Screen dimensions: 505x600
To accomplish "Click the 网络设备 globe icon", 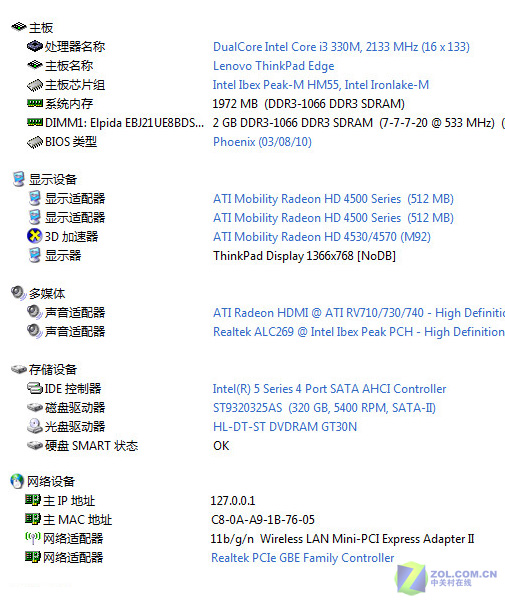I will (x=17, y=481).
